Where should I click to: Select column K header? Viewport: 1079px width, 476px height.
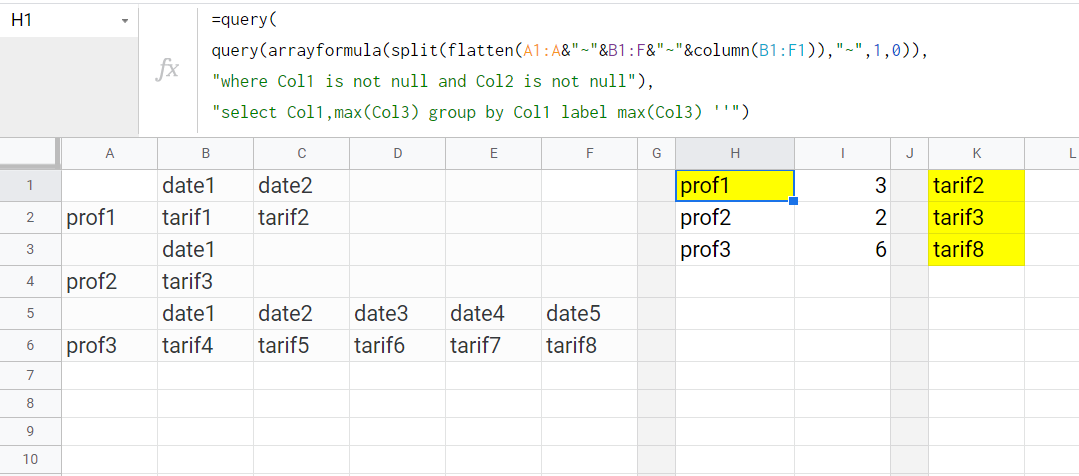pyautogui.click(x=976, y=153)
